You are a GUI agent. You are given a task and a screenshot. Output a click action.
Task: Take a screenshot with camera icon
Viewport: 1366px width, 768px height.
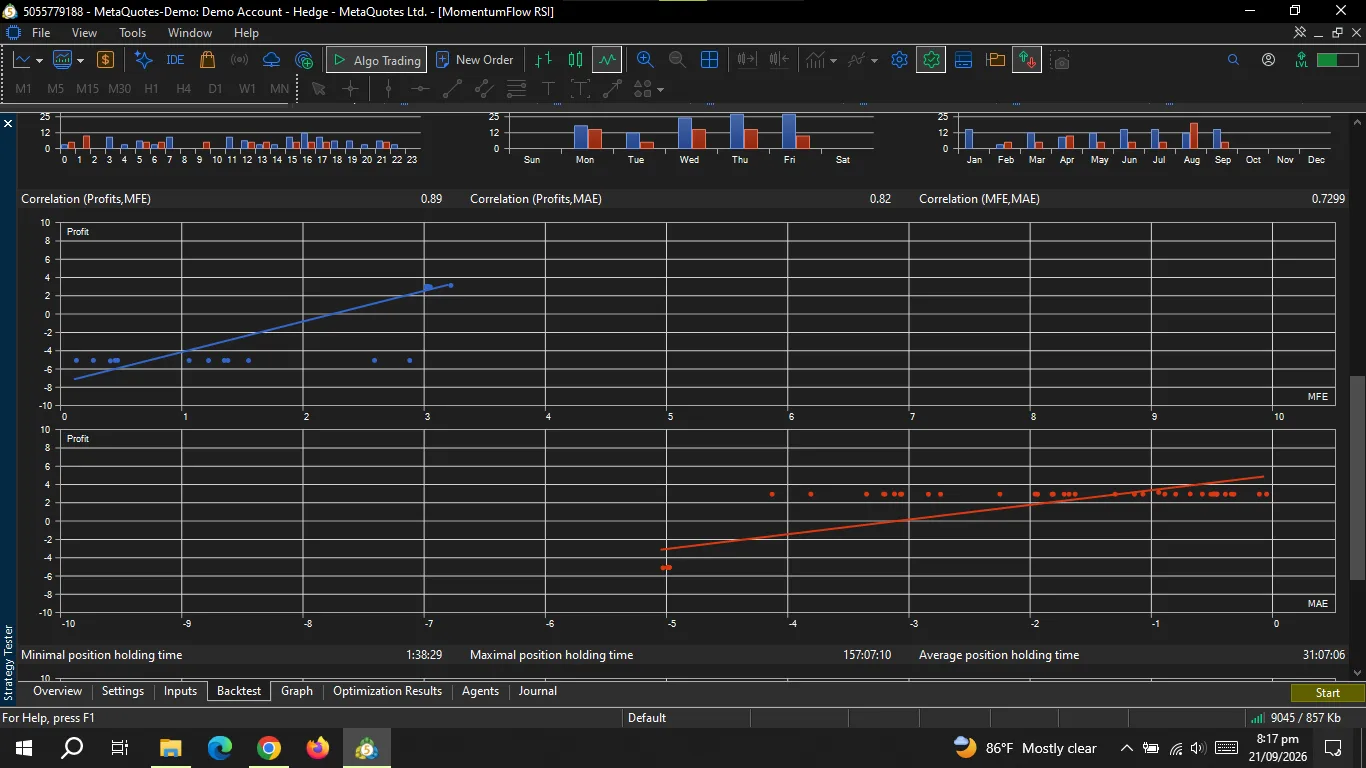(x=1060, y=60)
